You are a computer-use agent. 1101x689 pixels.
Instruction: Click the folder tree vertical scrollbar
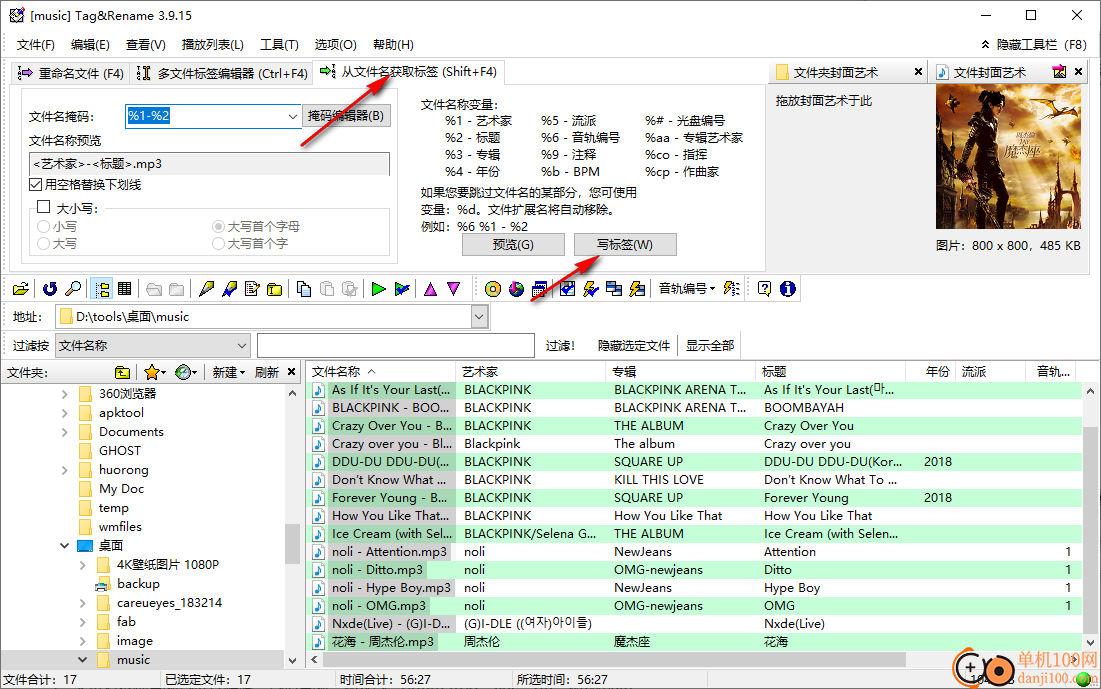coord(292,544)
